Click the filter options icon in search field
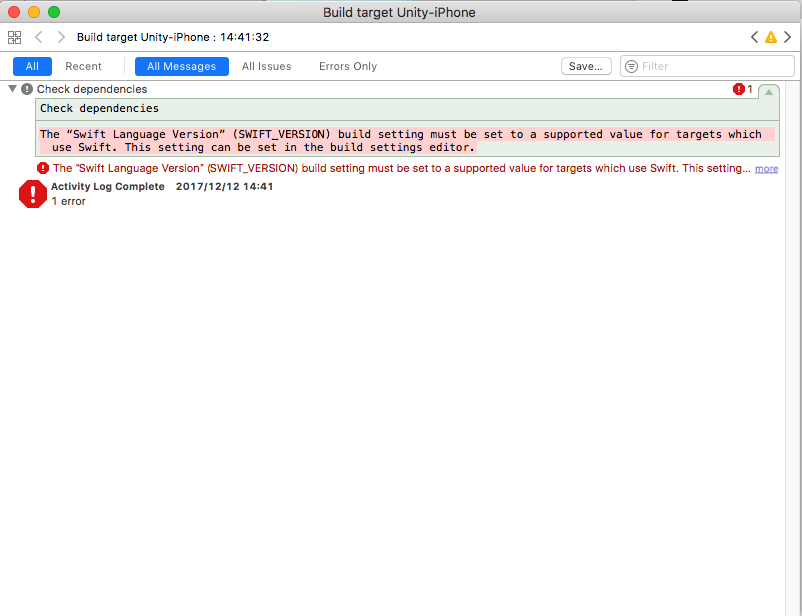The image size is (802, 616). pos(632,67)
